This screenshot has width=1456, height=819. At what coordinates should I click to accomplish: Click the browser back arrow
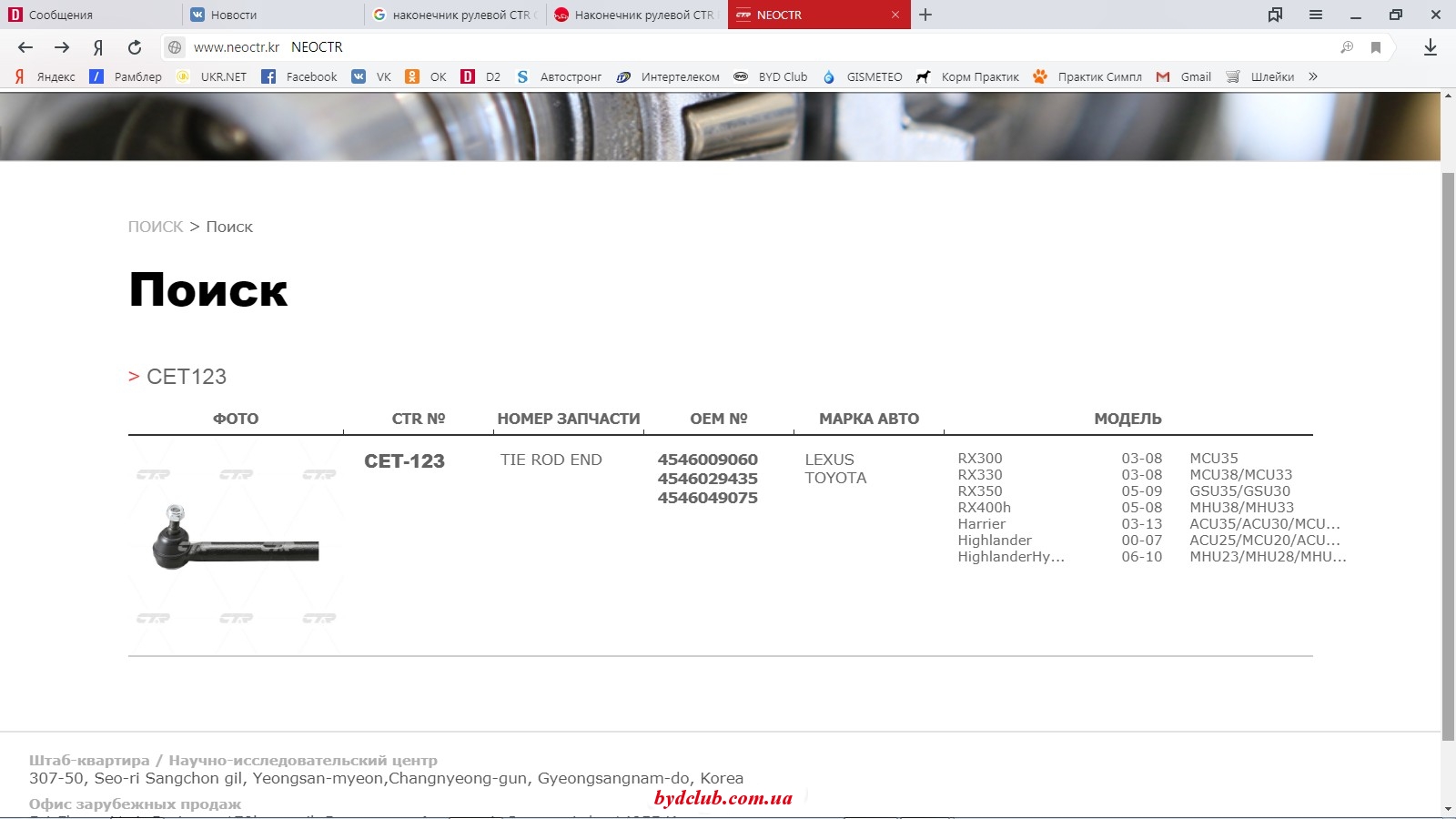(25, 47)
